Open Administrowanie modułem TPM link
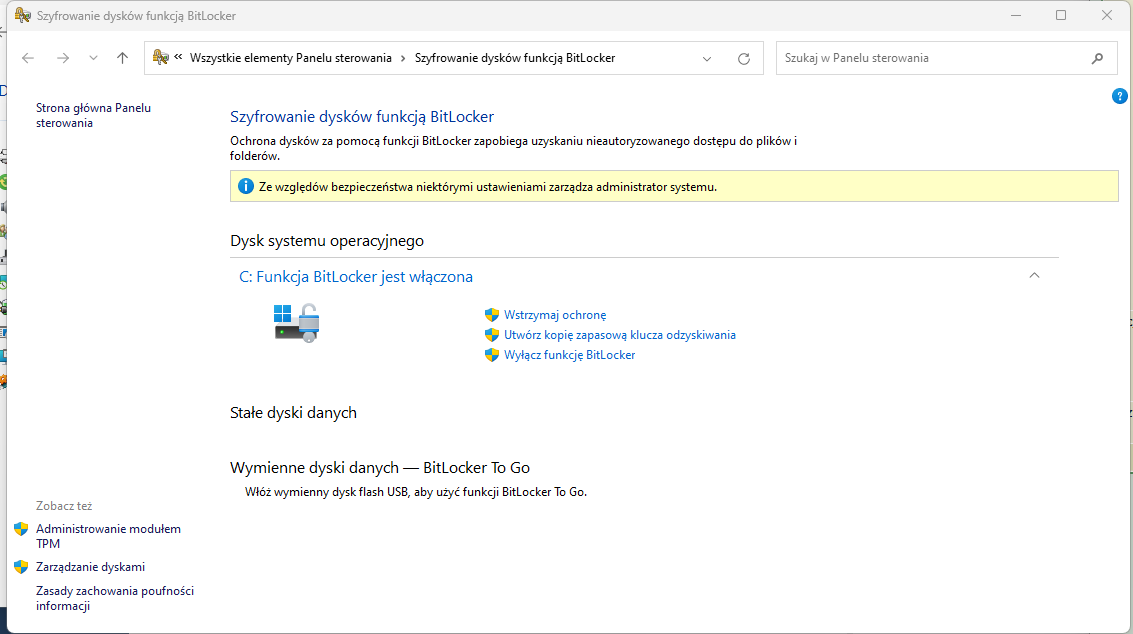Image resolution: width=1133 pixels, height=634 pixels. (x=108, y=536)
